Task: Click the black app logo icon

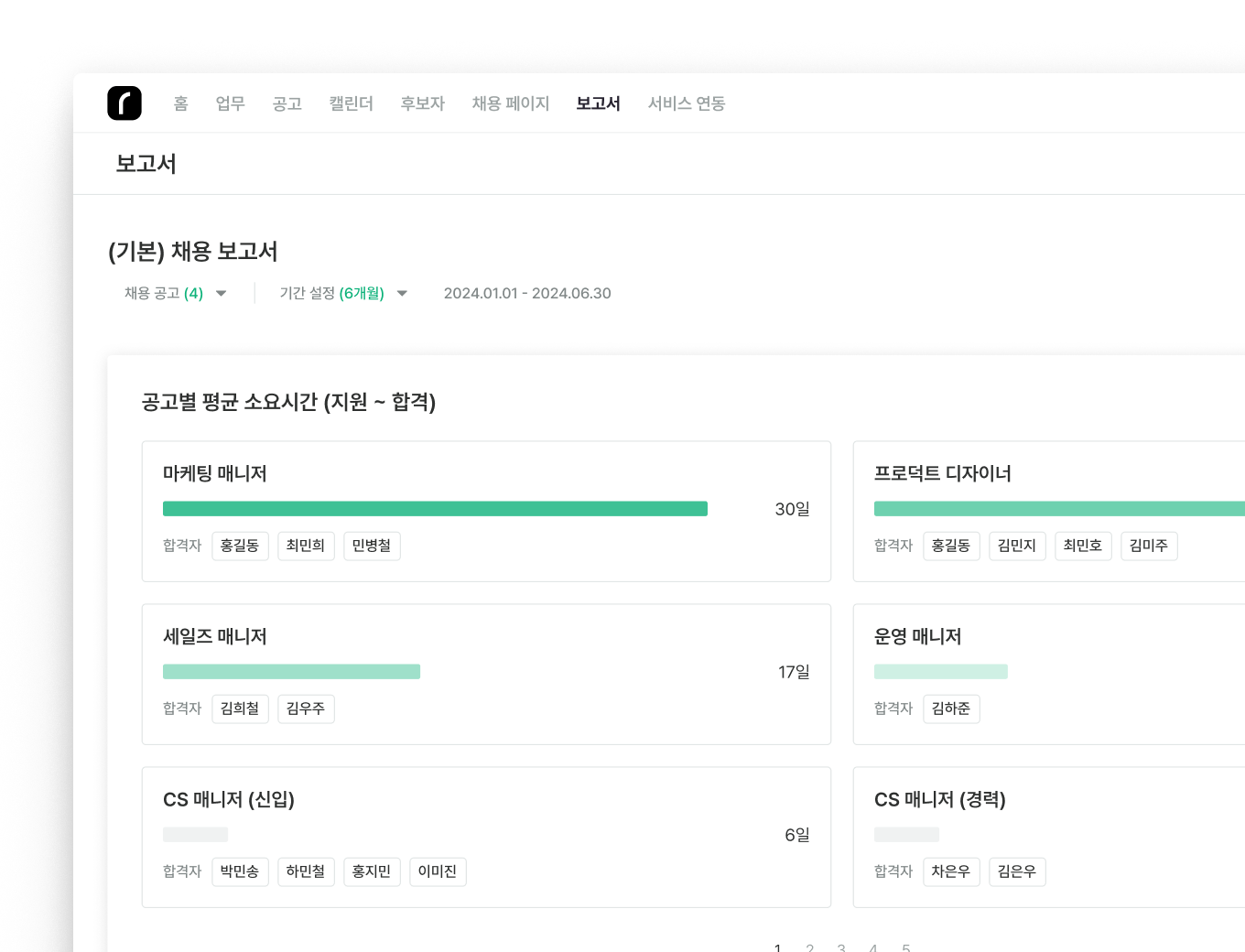Action: 124,103
